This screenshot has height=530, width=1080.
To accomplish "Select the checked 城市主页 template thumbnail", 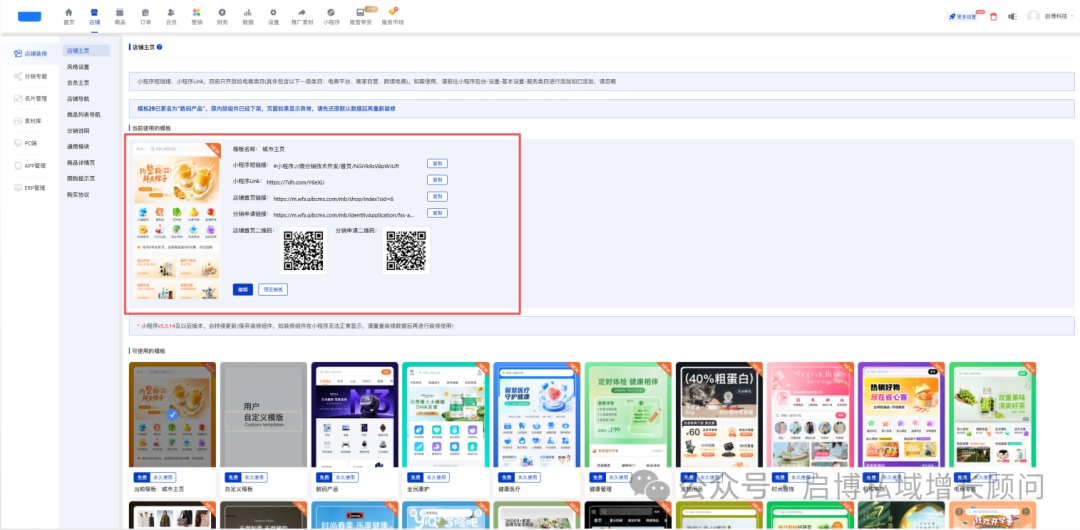I will coord(172,415).
